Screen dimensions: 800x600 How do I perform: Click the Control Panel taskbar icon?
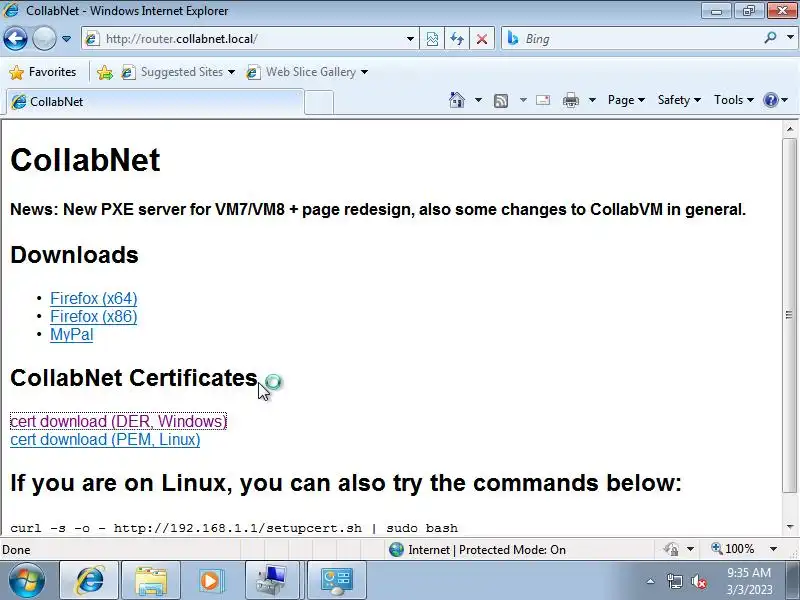pyautogui.click(x=336, y=580)
